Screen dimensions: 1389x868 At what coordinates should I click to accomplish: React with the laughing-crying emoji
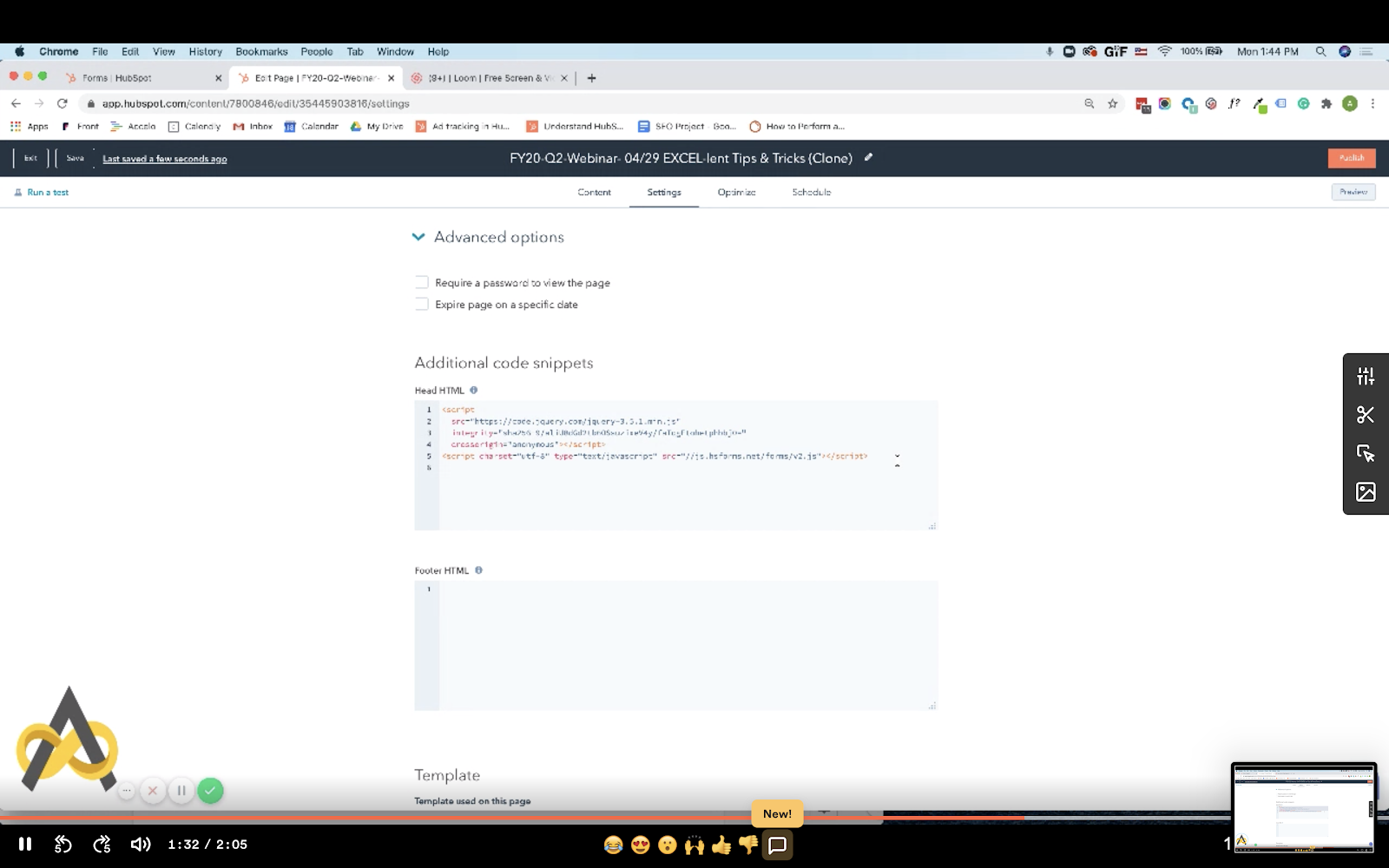[613, 845]
